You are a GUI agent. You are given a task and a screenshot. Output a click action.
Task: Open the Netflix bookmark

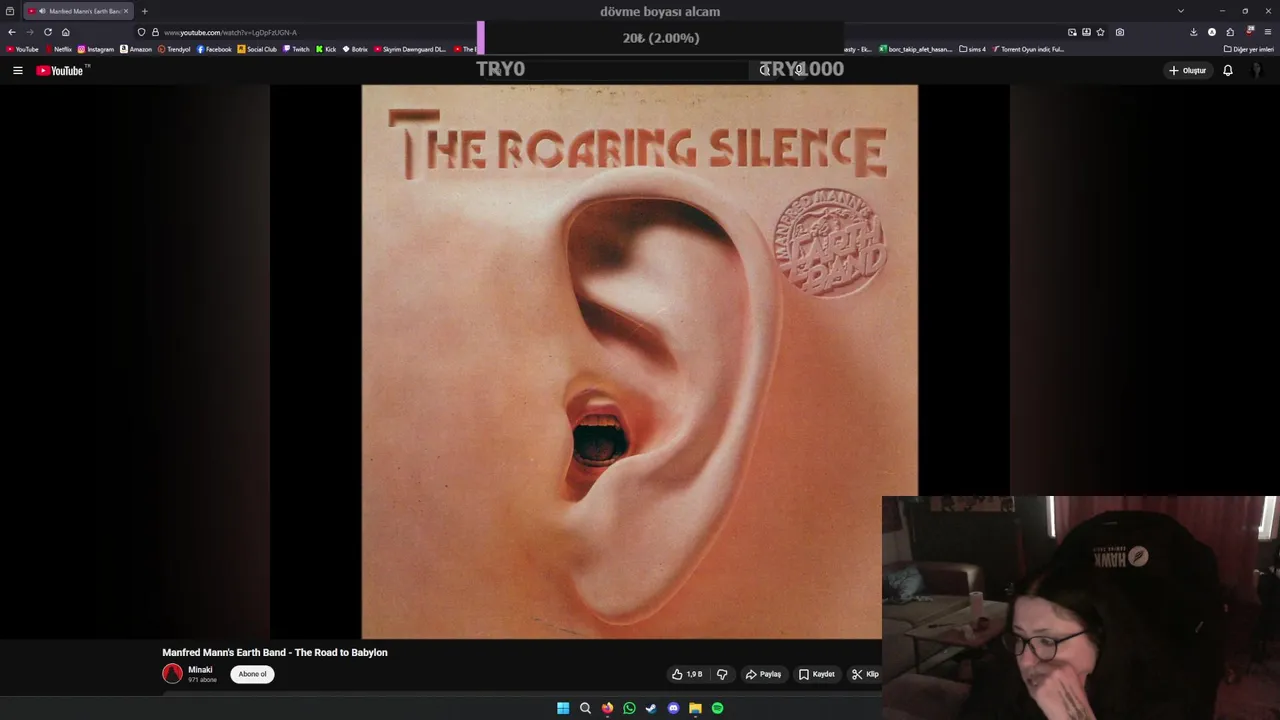point(58,49)
